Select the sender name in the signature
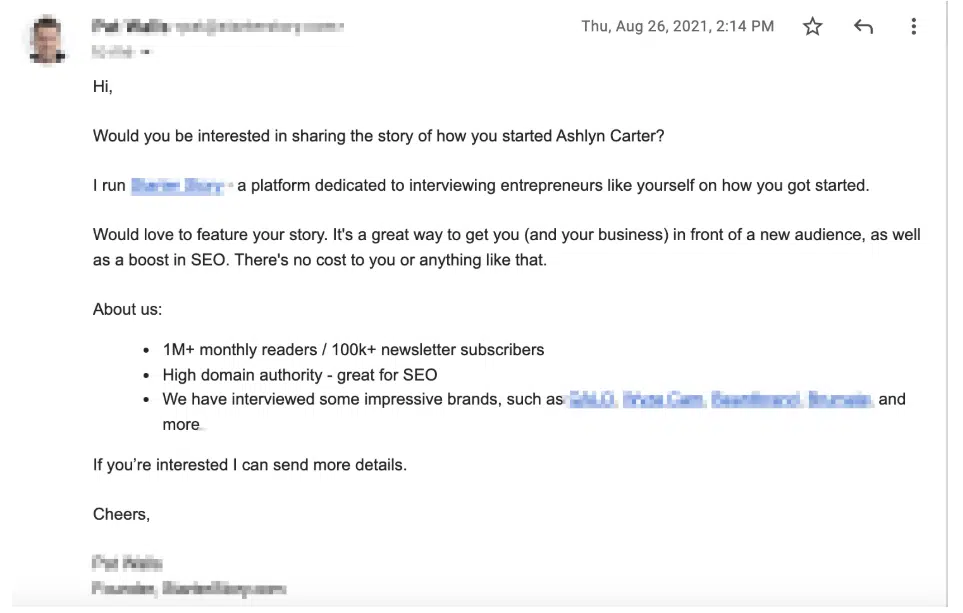This screenshot has height=613, width=963. (127, 563)
